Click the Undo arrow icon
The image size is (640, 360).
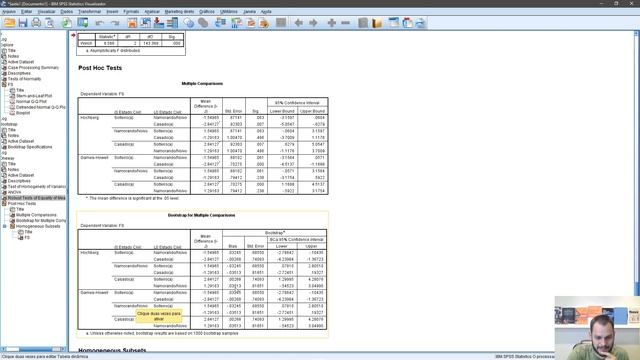click(x=100, y=23)
